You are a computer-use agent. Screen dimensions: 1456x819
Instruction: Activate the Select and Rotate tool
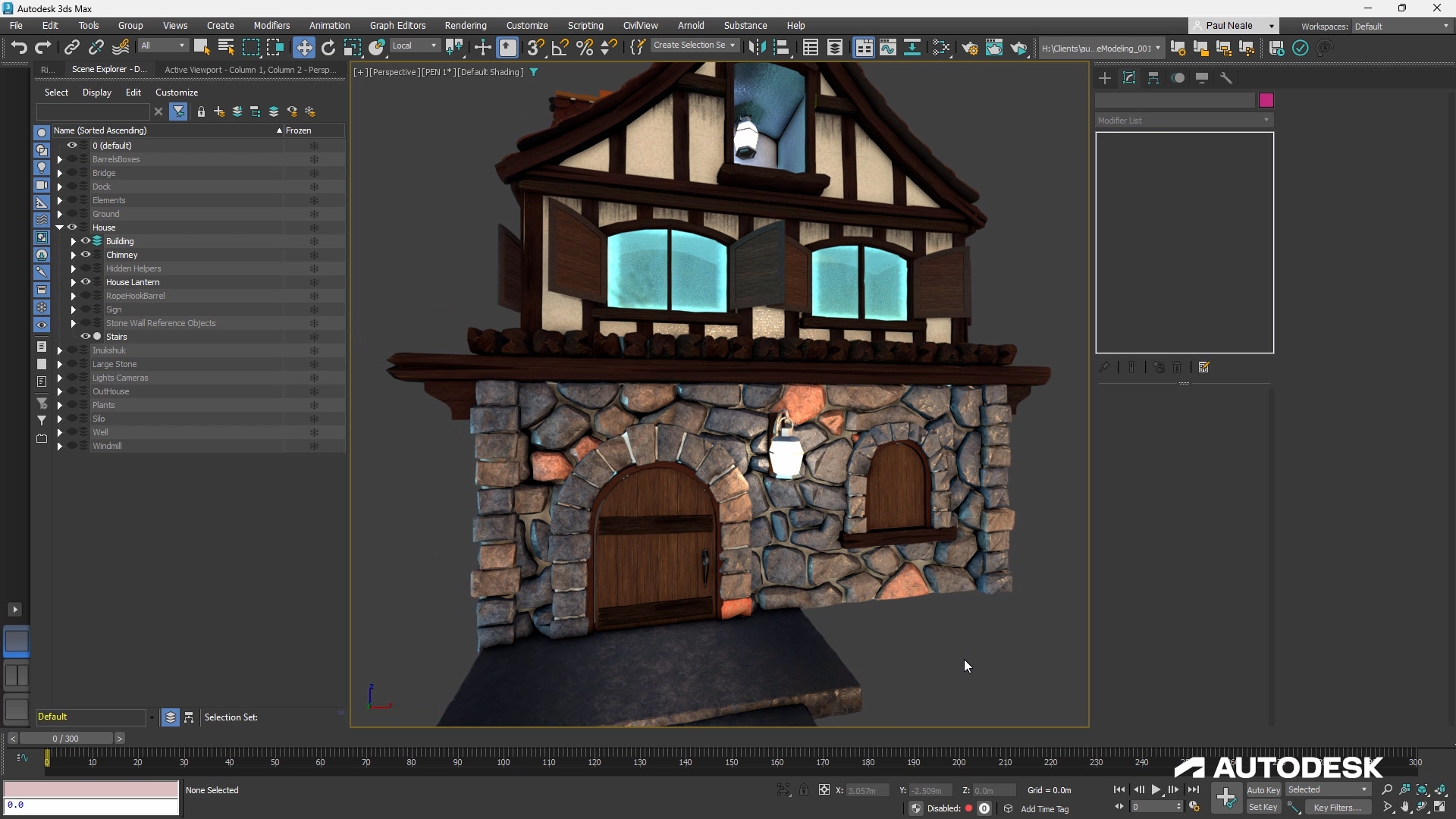tap(328, 47)
